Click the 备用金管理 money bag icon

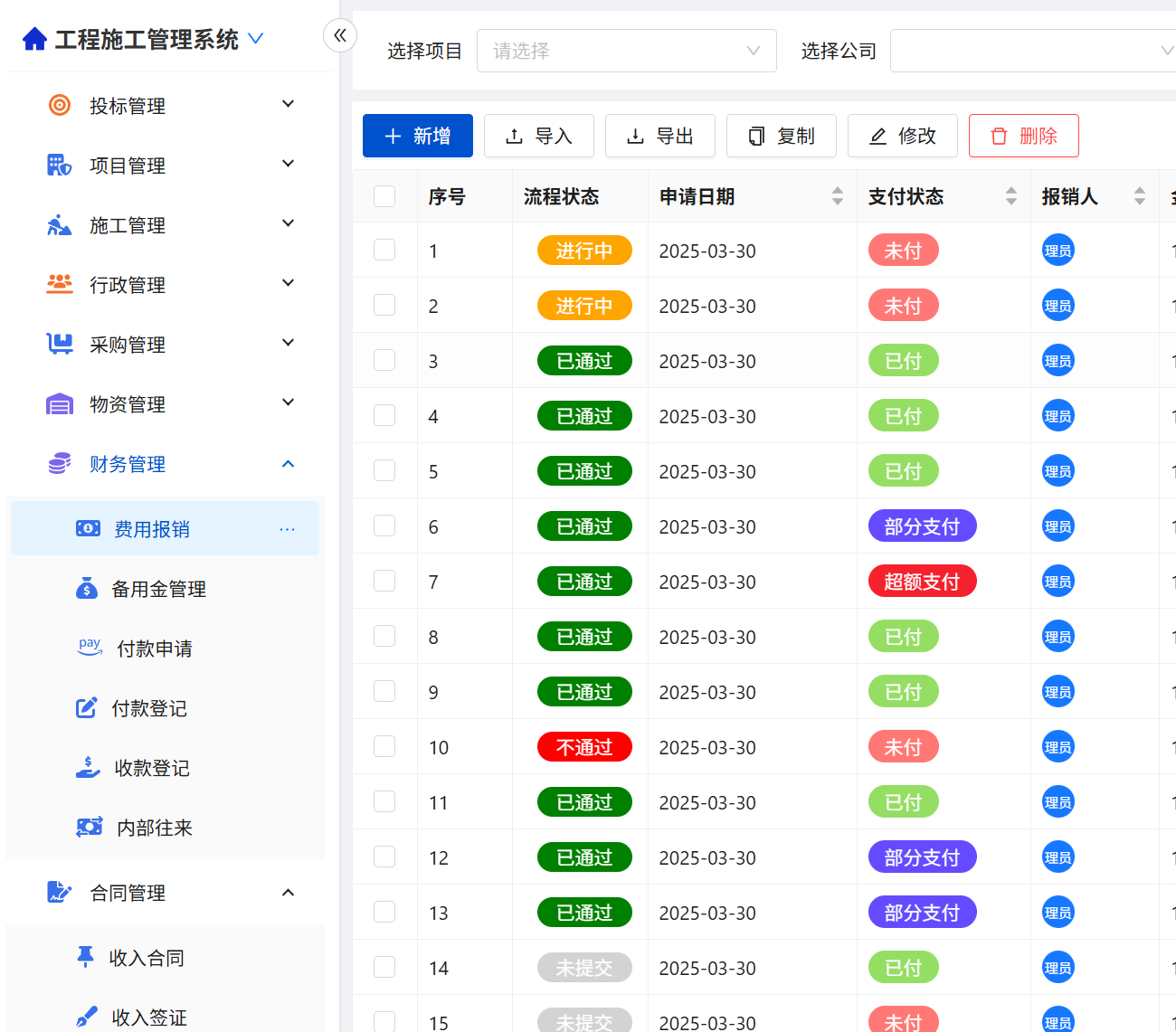click(86, 589)
